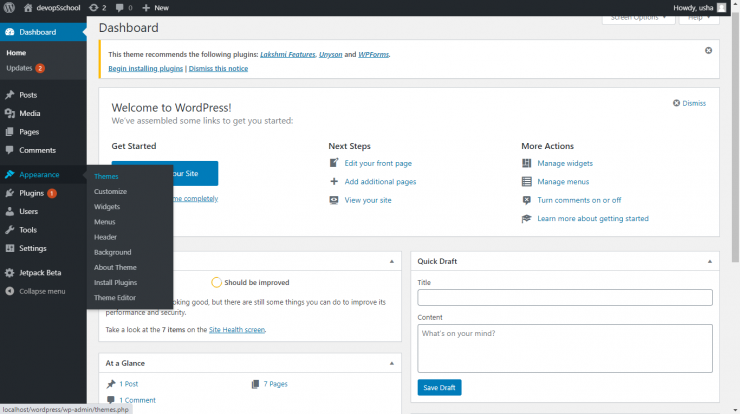Click the Plugins plug icon in sidebar

pyautogui.click(x=9, y=193)
